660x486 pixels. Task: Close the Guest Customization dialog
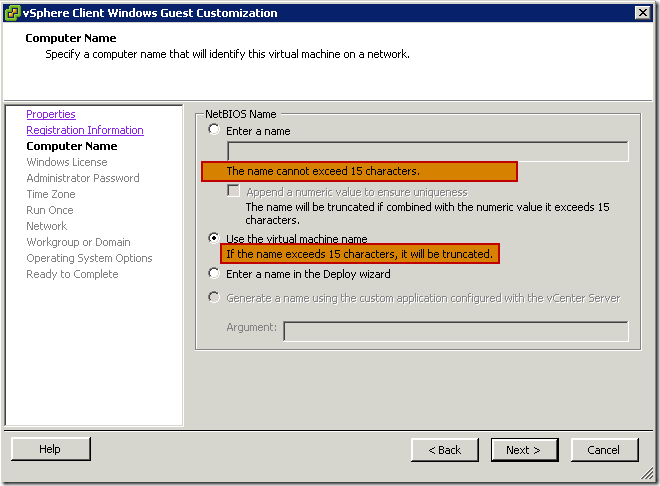click(x=643, y=13)
